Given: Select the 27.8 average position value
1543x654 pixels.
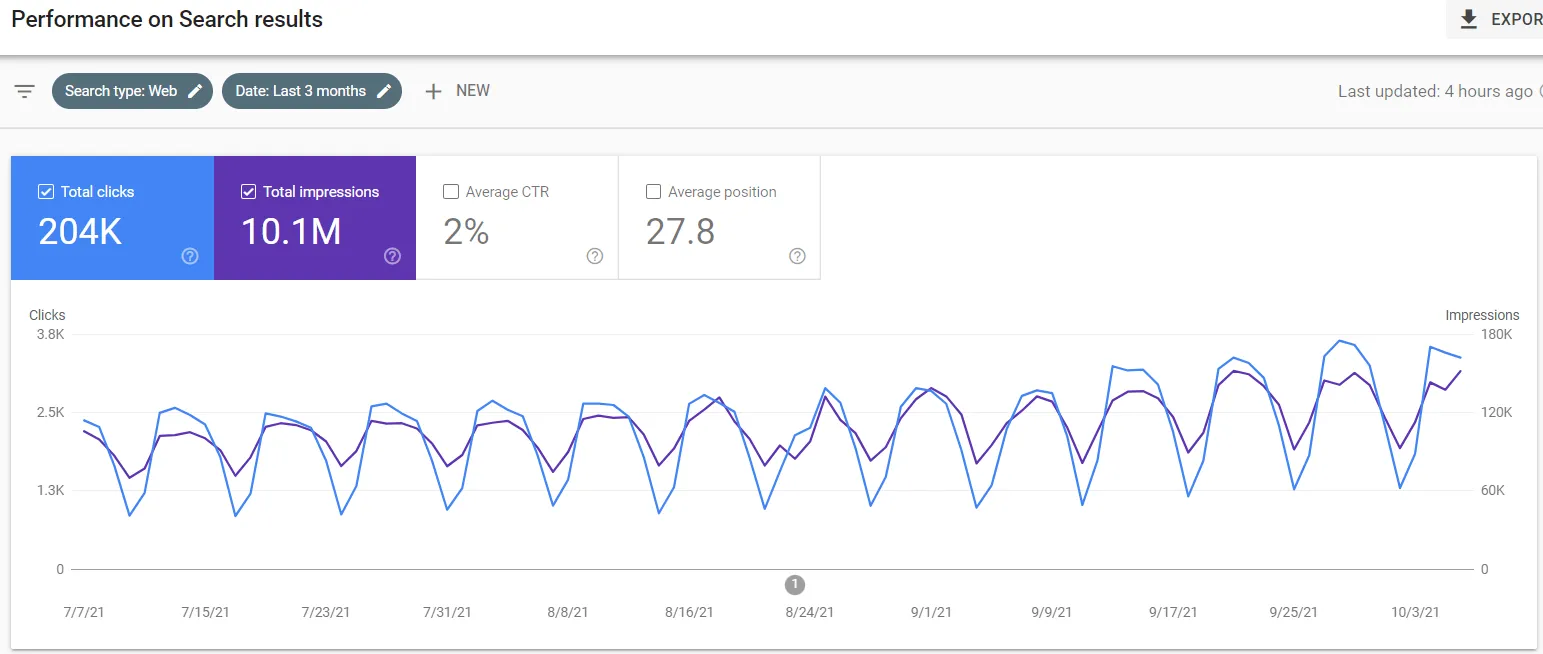Looking at the screenshot, I should click(x=680, y=232).
